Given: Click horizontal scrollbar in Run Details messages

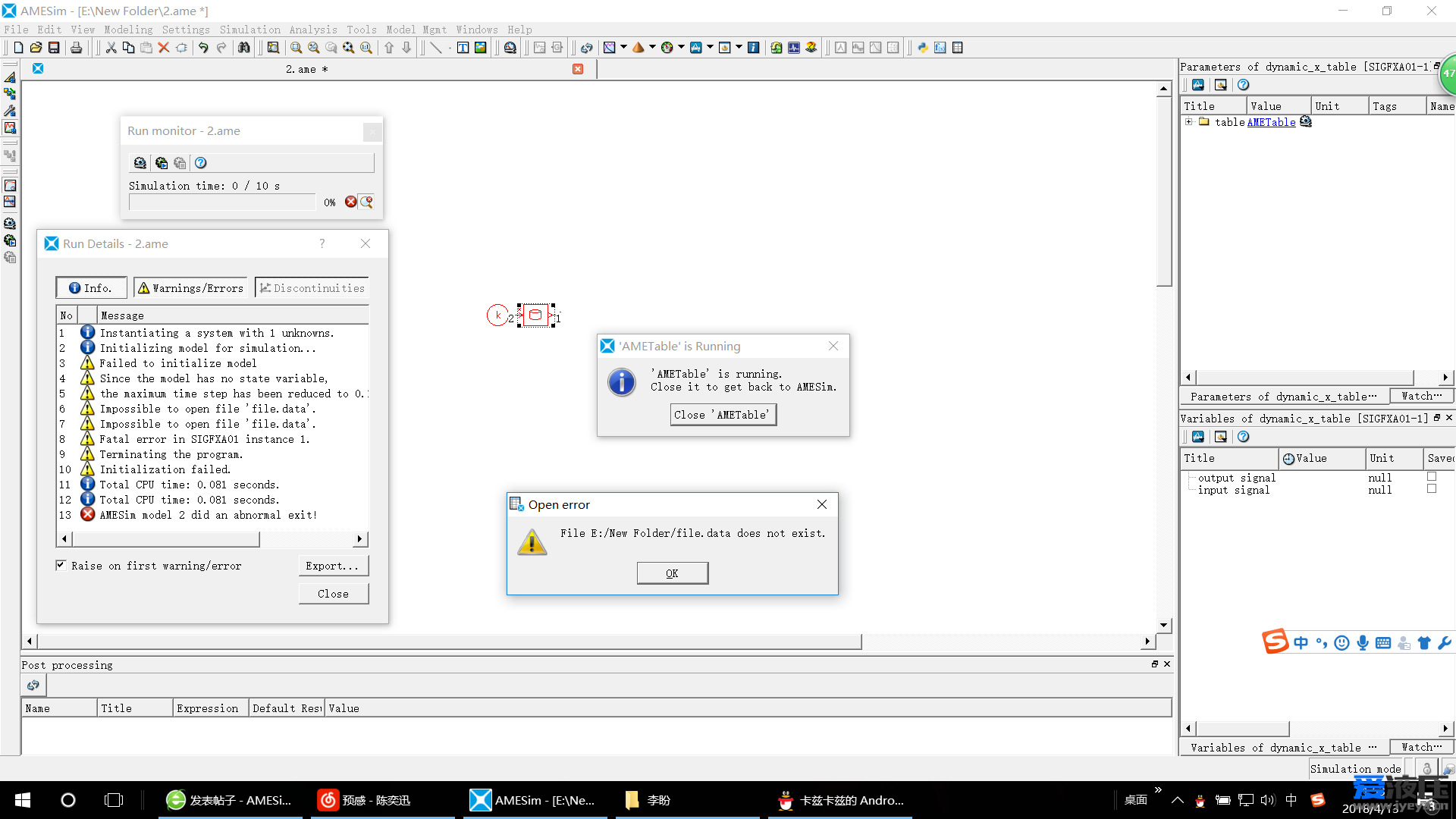Looking at the screenshot, I should click(x=166, y=539).
